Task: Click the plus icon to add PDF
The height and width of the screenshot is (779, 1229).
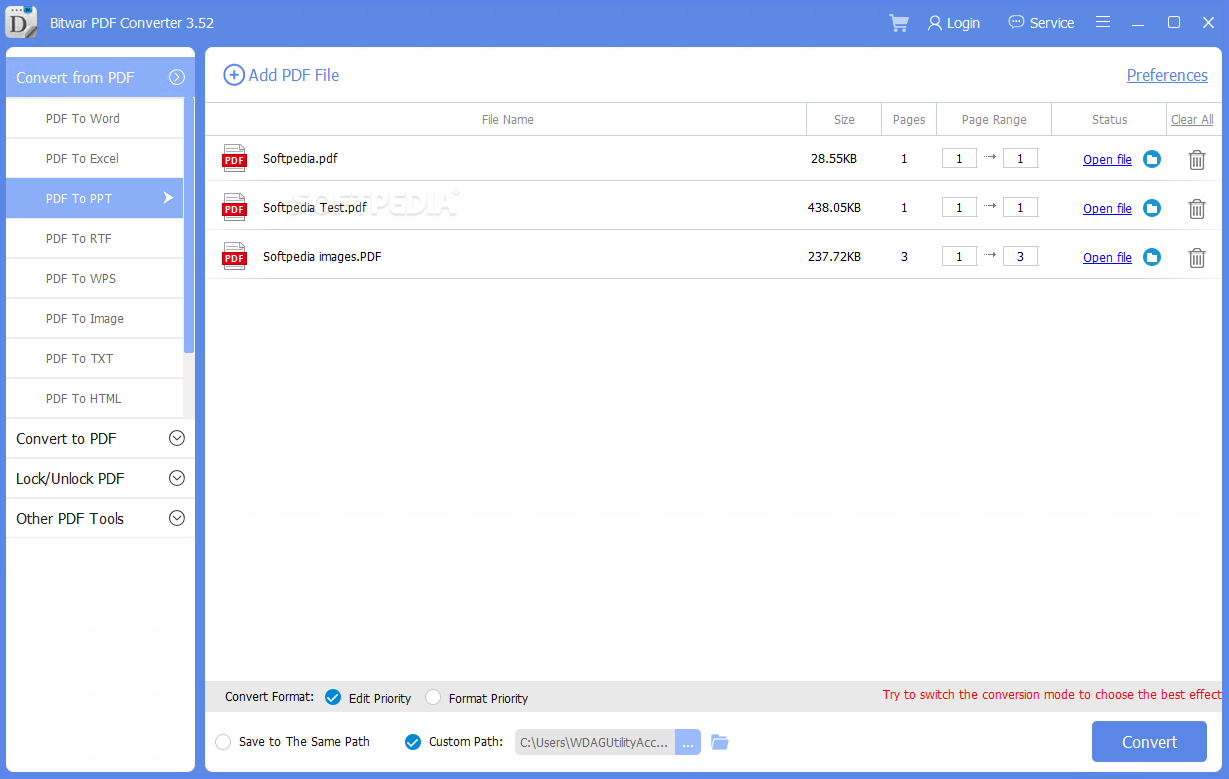Action: coord(233,75)
